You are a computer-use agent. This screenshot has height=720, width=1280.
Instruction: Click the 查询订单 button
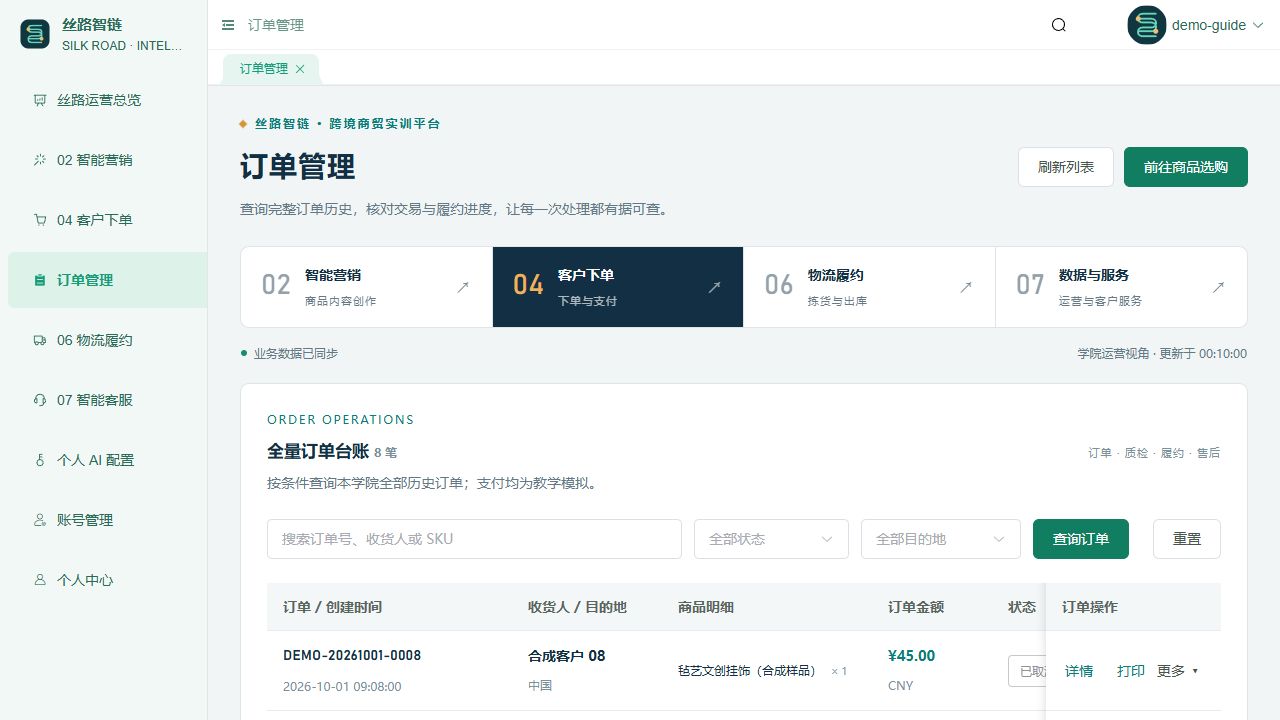(1081, 539)
